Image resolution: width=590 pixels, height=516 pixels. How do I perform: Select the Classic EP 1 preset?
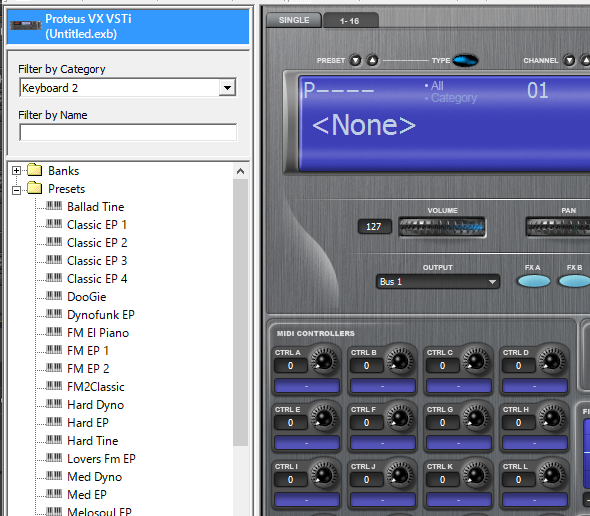point(97,225)
